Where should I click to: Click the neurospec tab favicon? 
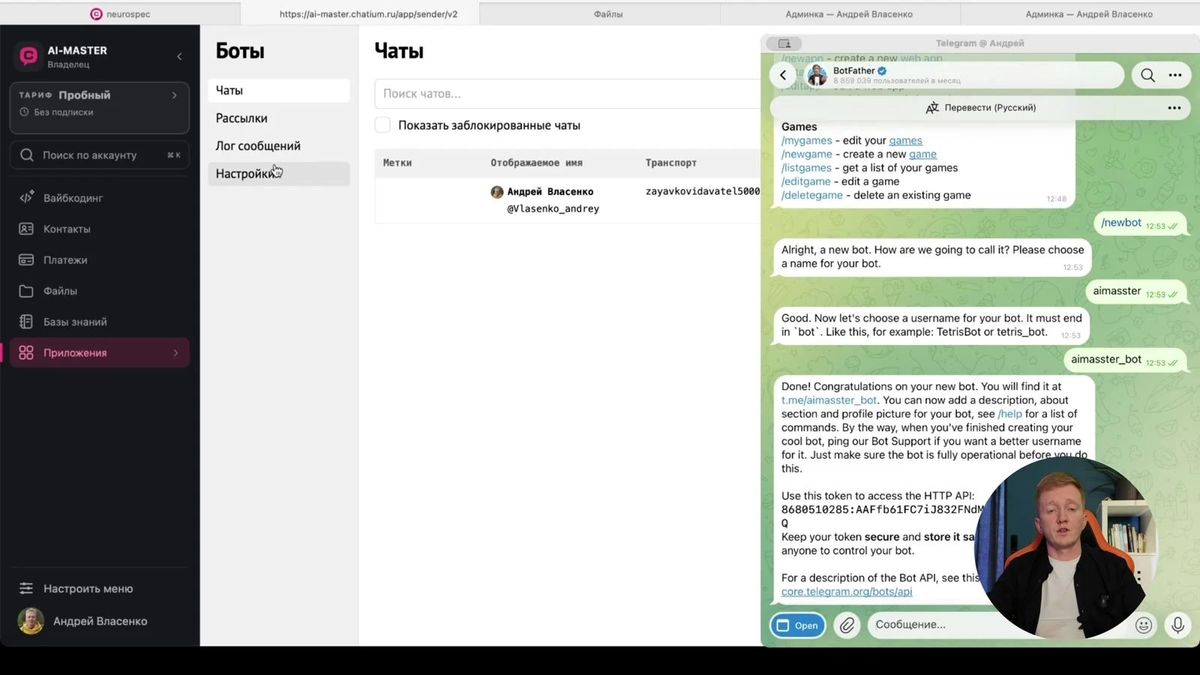pos(96,14)
